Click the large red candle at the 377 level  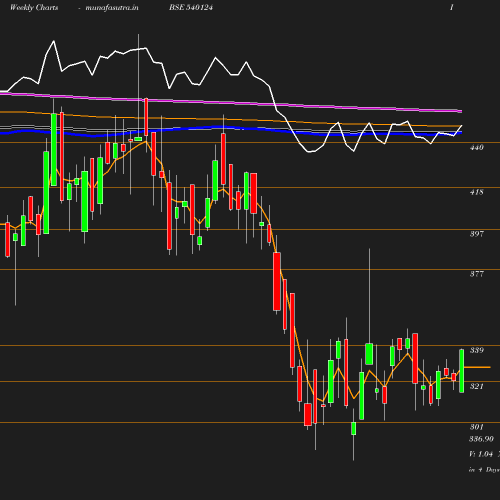277,282
